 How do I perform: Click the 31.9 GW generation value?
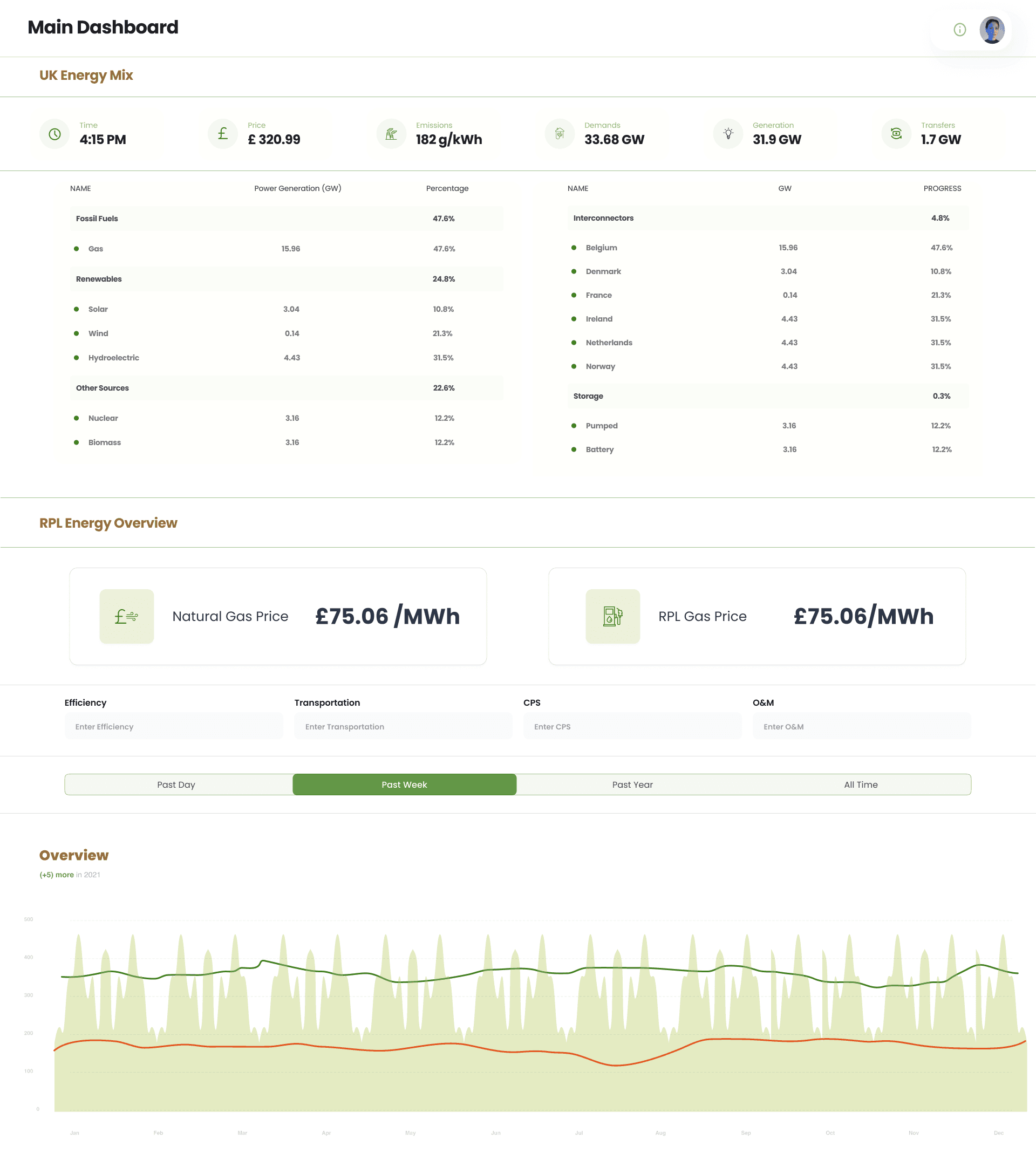[776, 139]
